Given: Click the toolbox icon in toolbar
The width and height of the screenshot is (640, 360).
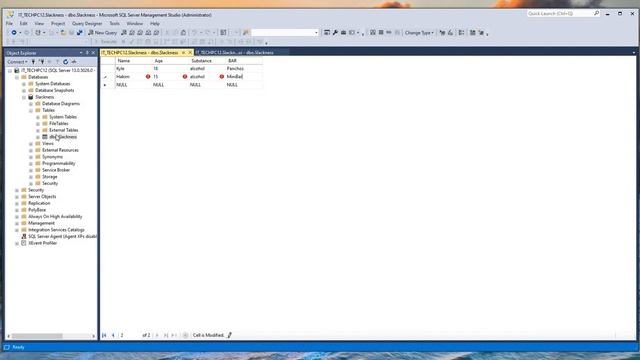Looking at the screenshot, I should [343, 33].
